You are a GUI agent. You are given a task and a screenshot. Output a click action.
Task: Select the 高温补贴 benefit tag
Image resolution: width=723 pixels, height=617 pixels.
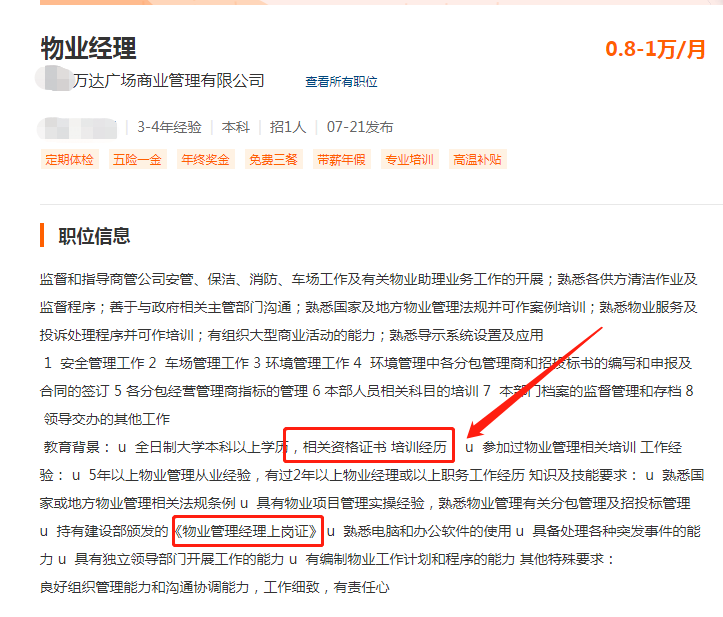click(x=478, y=160)
